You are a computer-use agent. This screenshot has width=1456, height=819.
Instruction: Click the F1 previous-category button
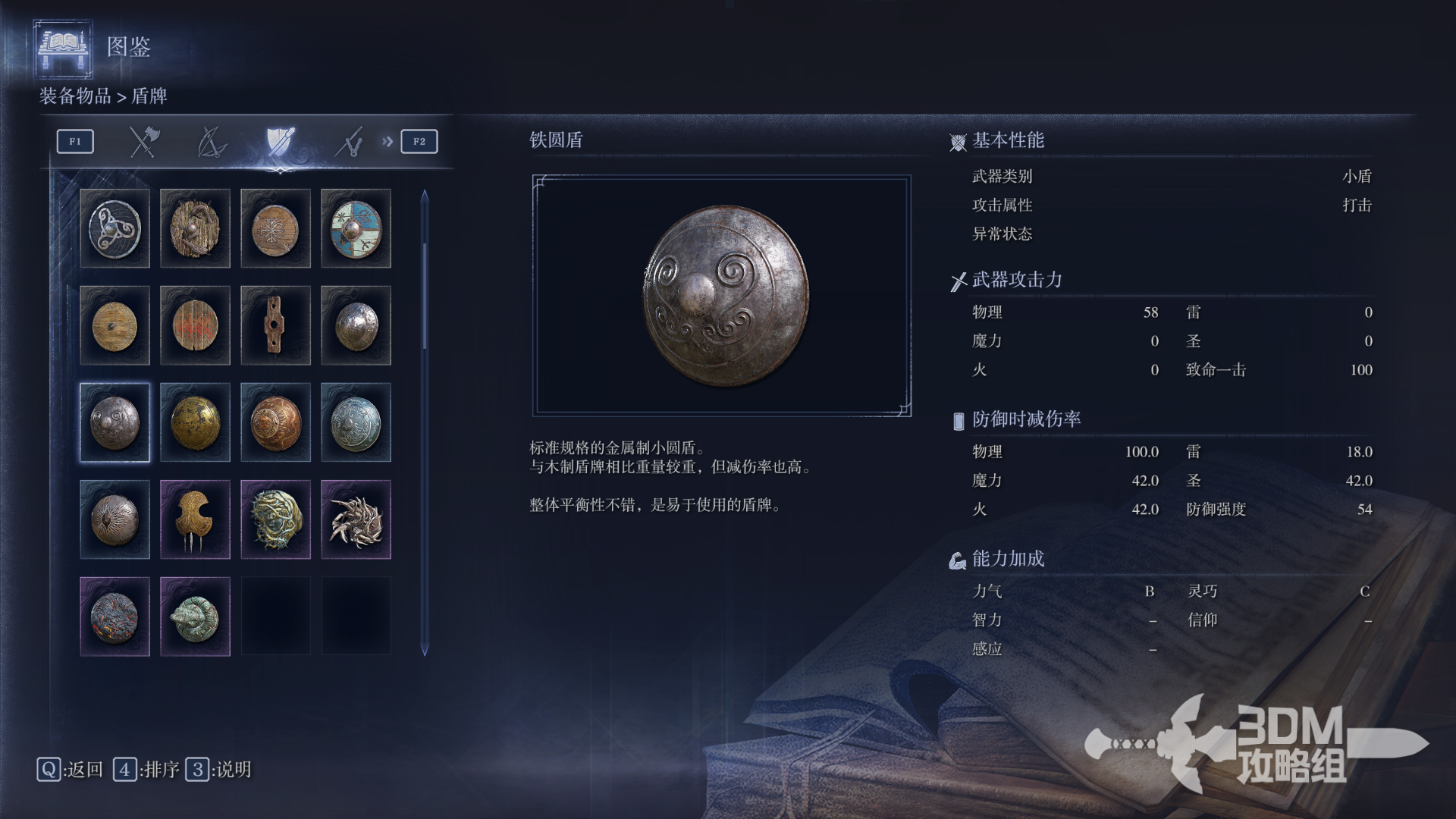click(75, 141)
